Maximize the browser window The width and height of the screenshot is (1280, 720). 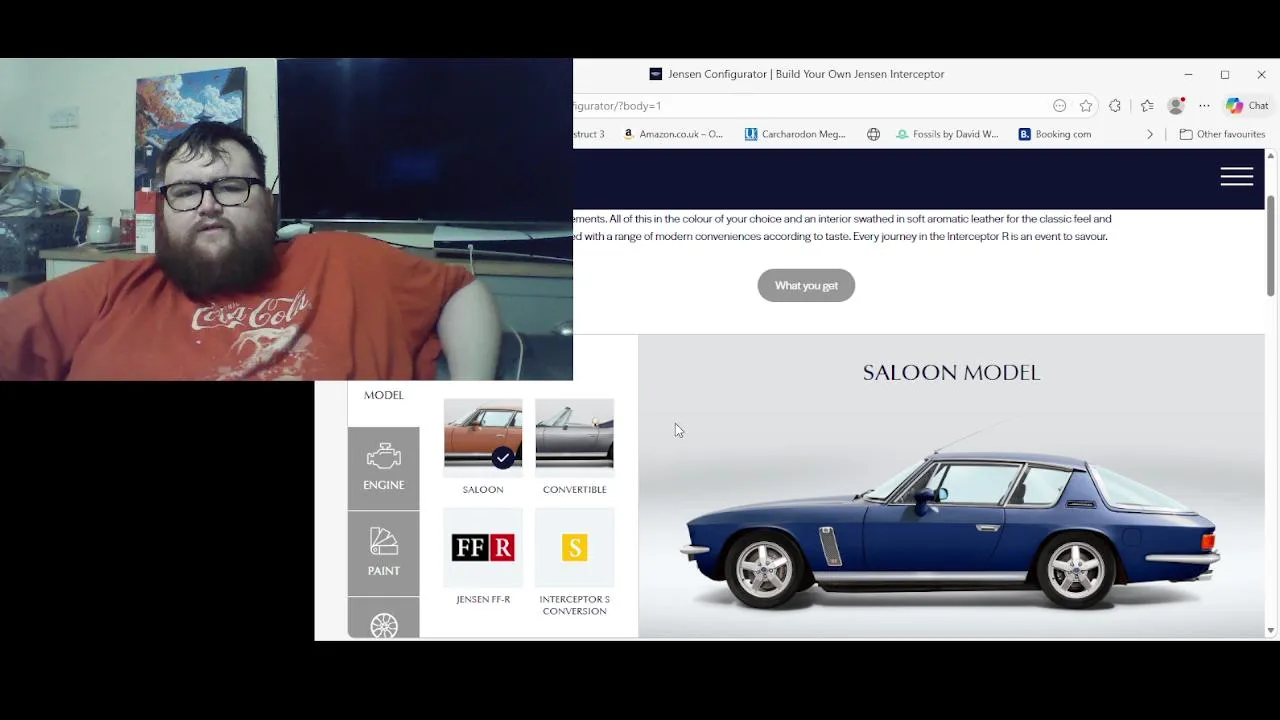(x=1225, y=74)
